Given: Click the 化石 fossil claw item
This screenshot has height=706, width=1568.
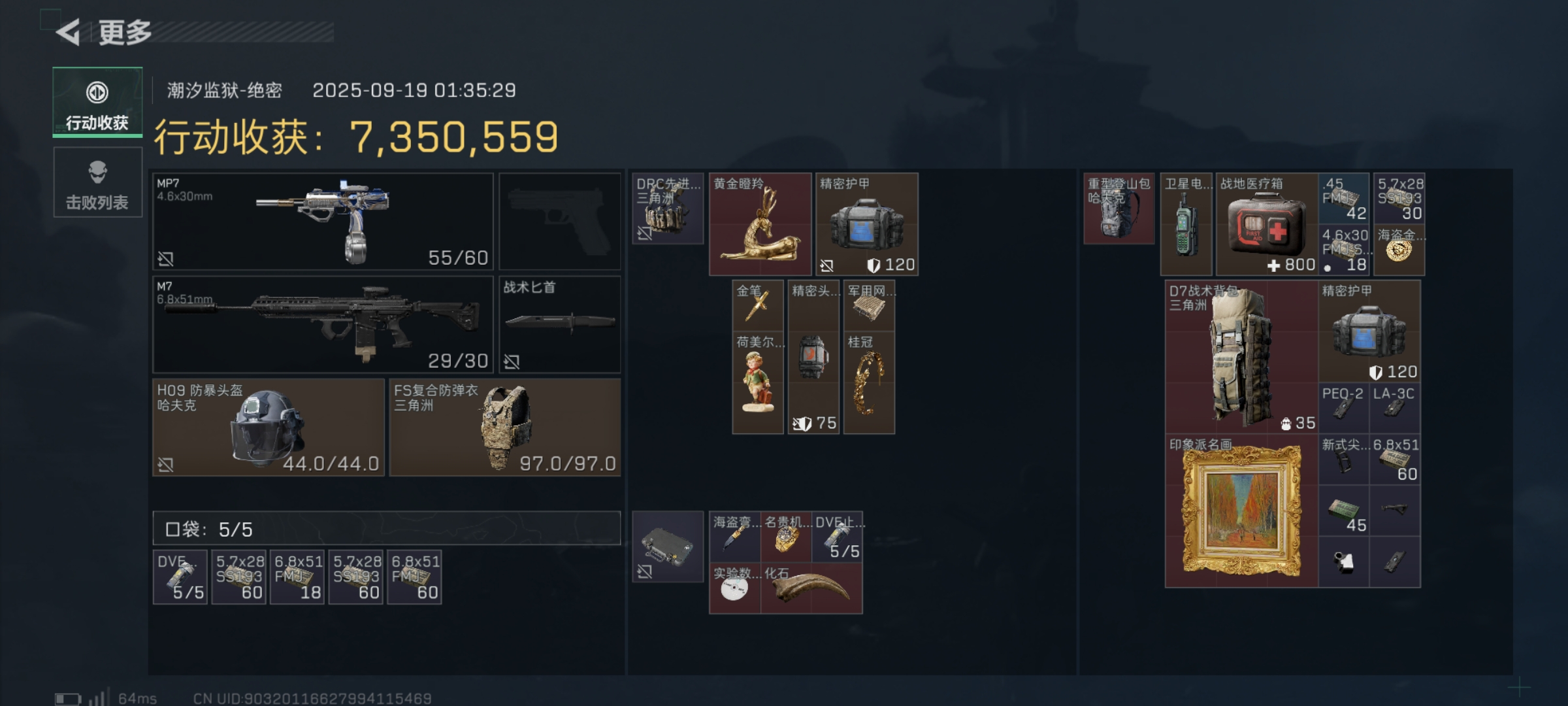Looking at the screenshot, I should pyautogui.click(x=811, y=588).
